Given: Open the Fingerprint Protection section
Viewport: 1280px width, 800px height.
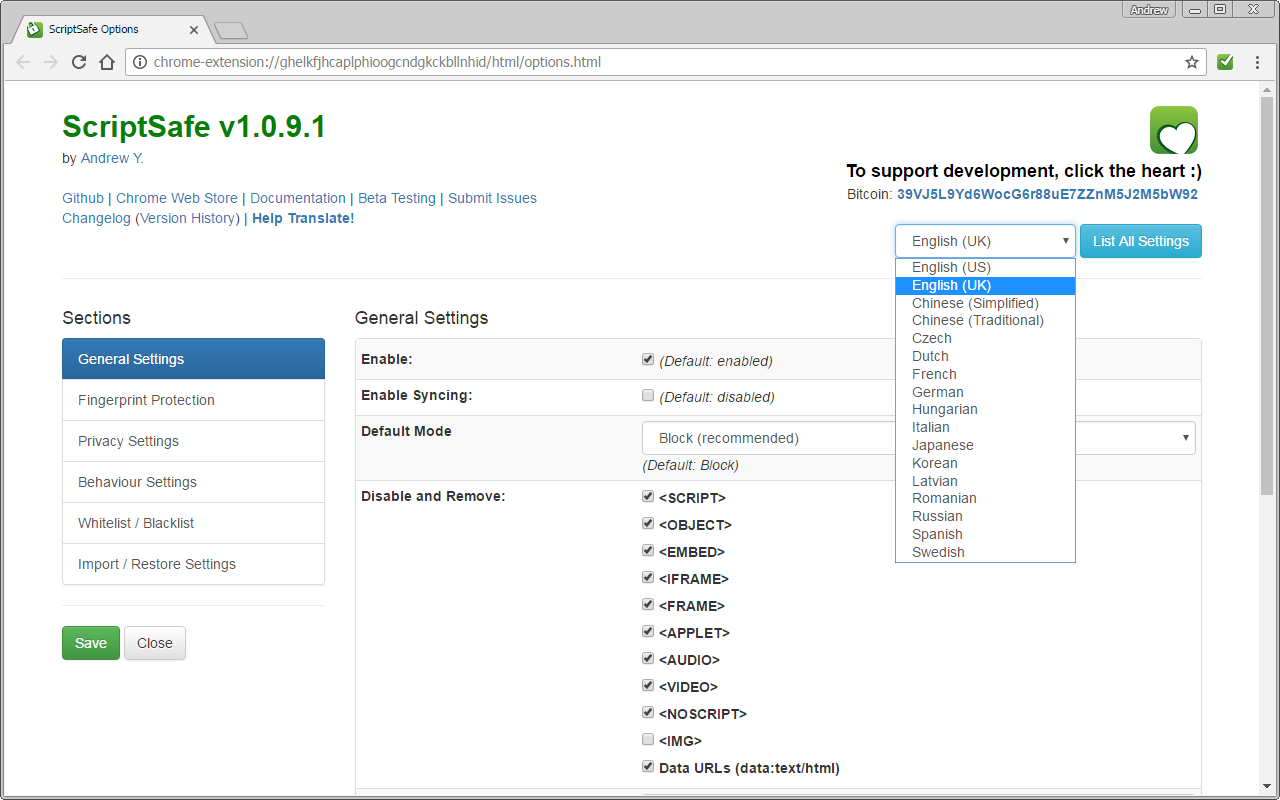Looking at the screenshot, I should tap(193, 400).
